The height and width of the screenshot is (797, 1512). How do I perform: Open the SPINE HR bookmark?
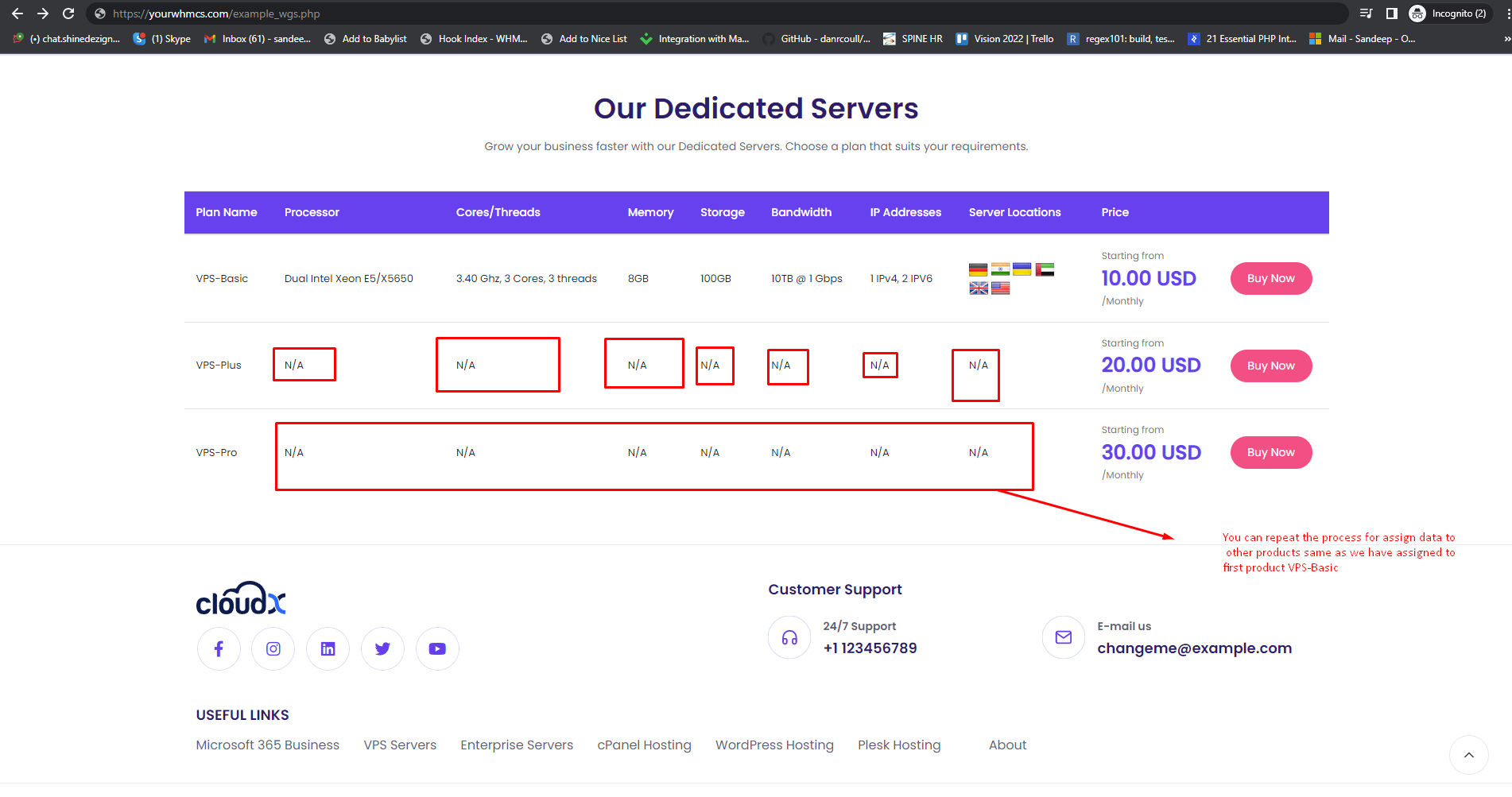(913, 38)
